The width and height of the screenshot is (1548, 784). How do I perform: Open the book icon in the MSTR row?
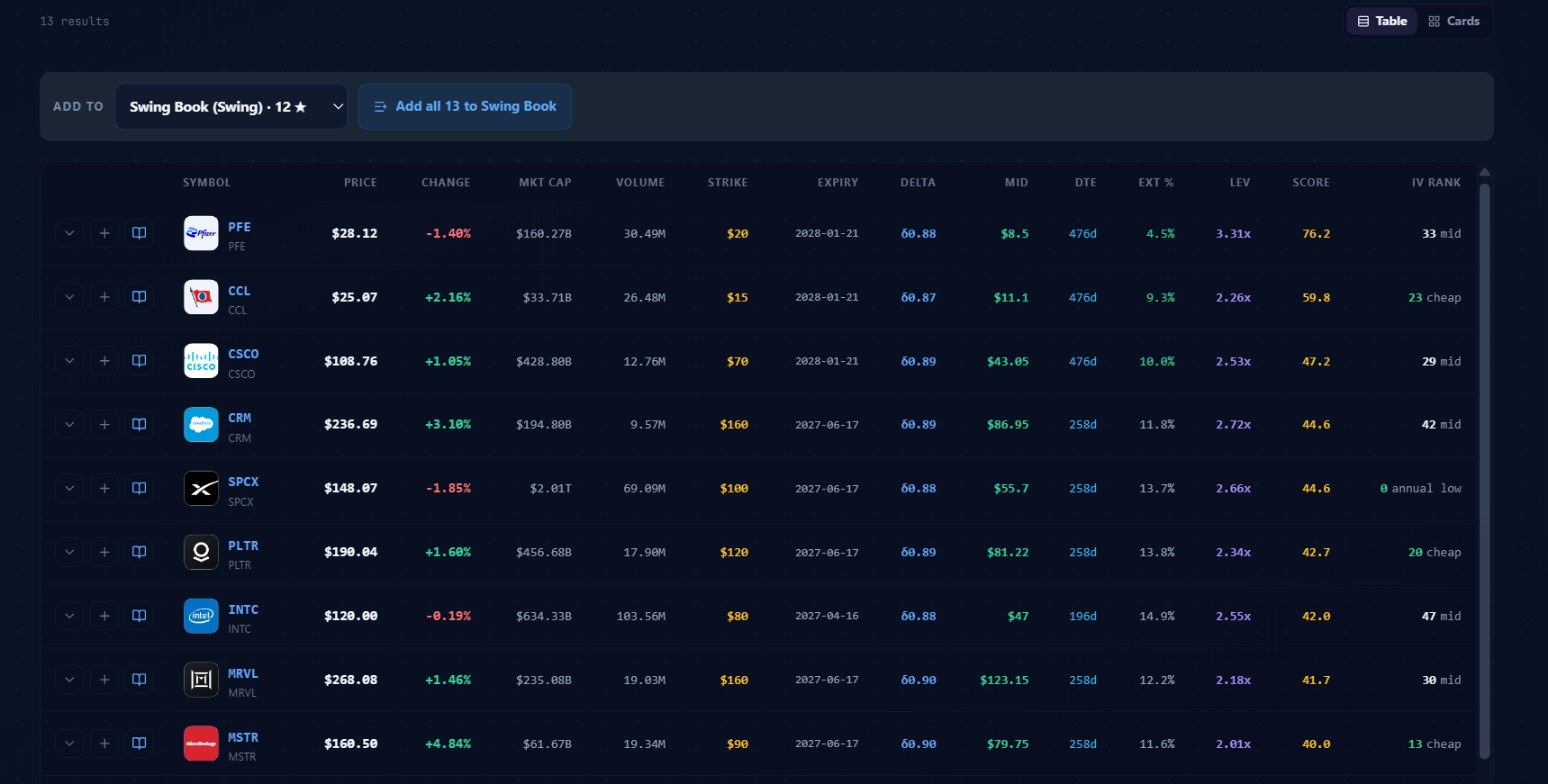(x=140, y=744)
